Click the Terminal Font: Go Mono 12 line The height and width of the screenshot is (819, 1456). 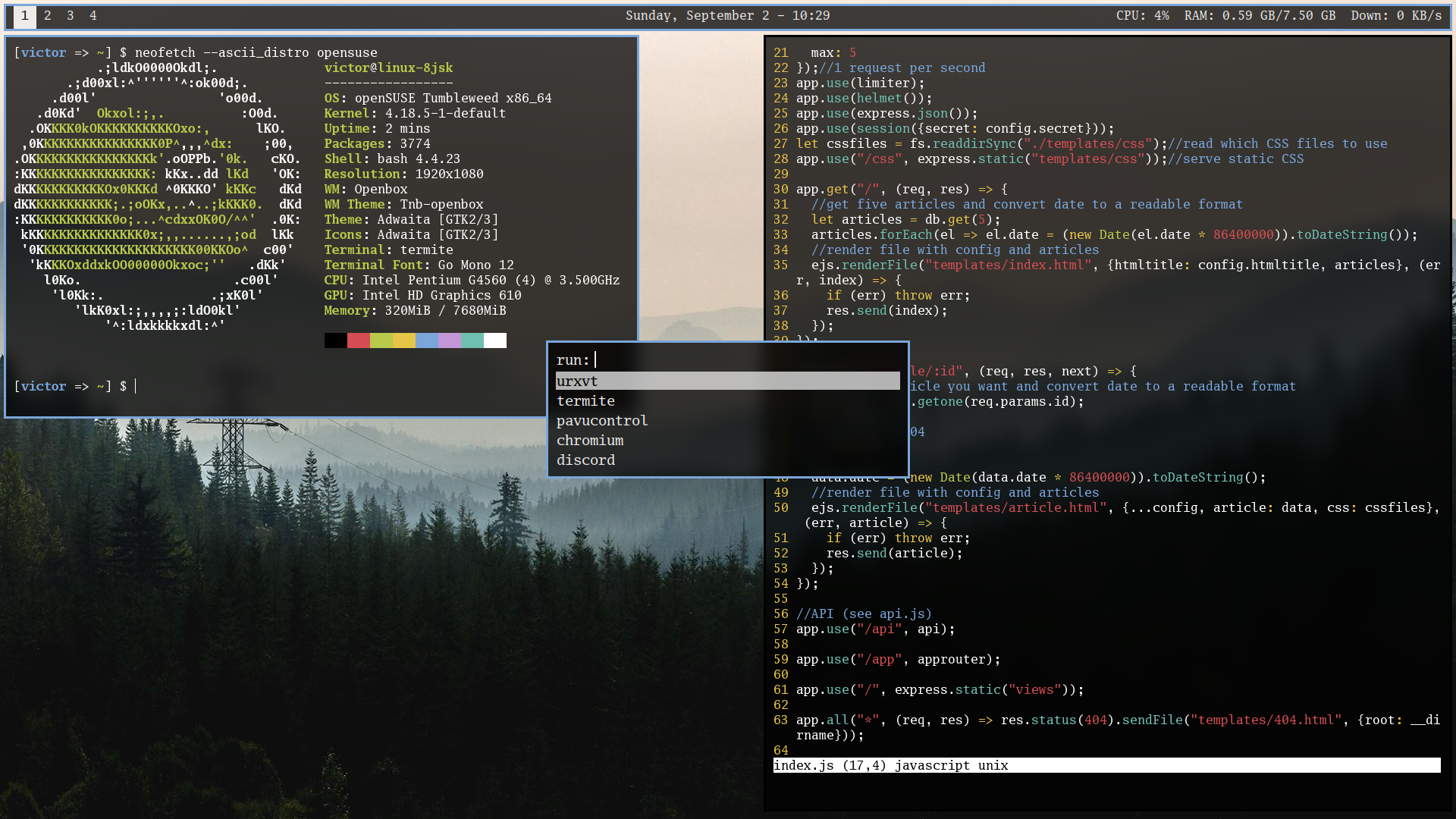(x=419, y=265)
